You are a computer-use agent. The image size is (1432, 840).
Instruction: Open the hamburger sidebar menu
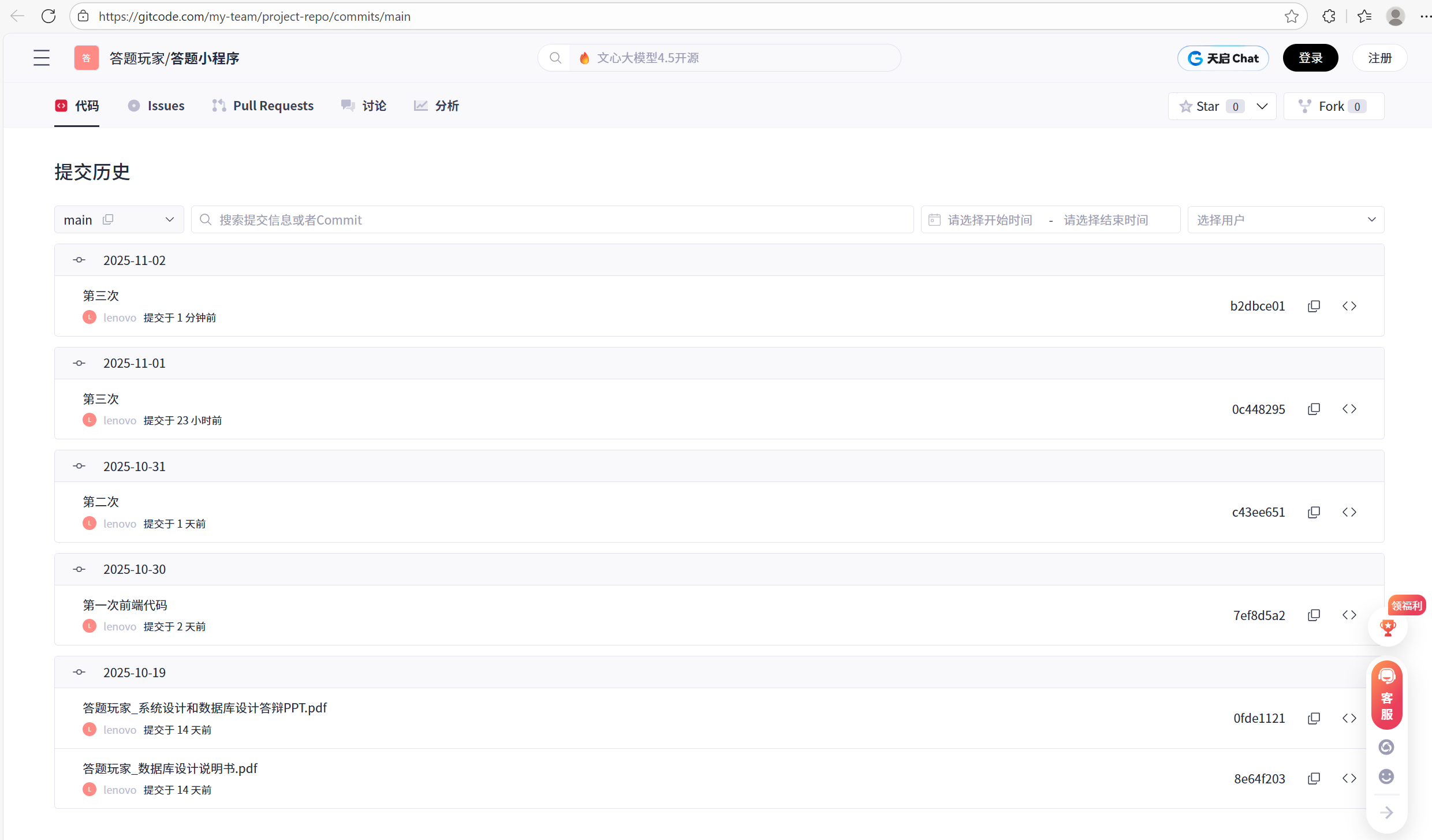[42, 58]
